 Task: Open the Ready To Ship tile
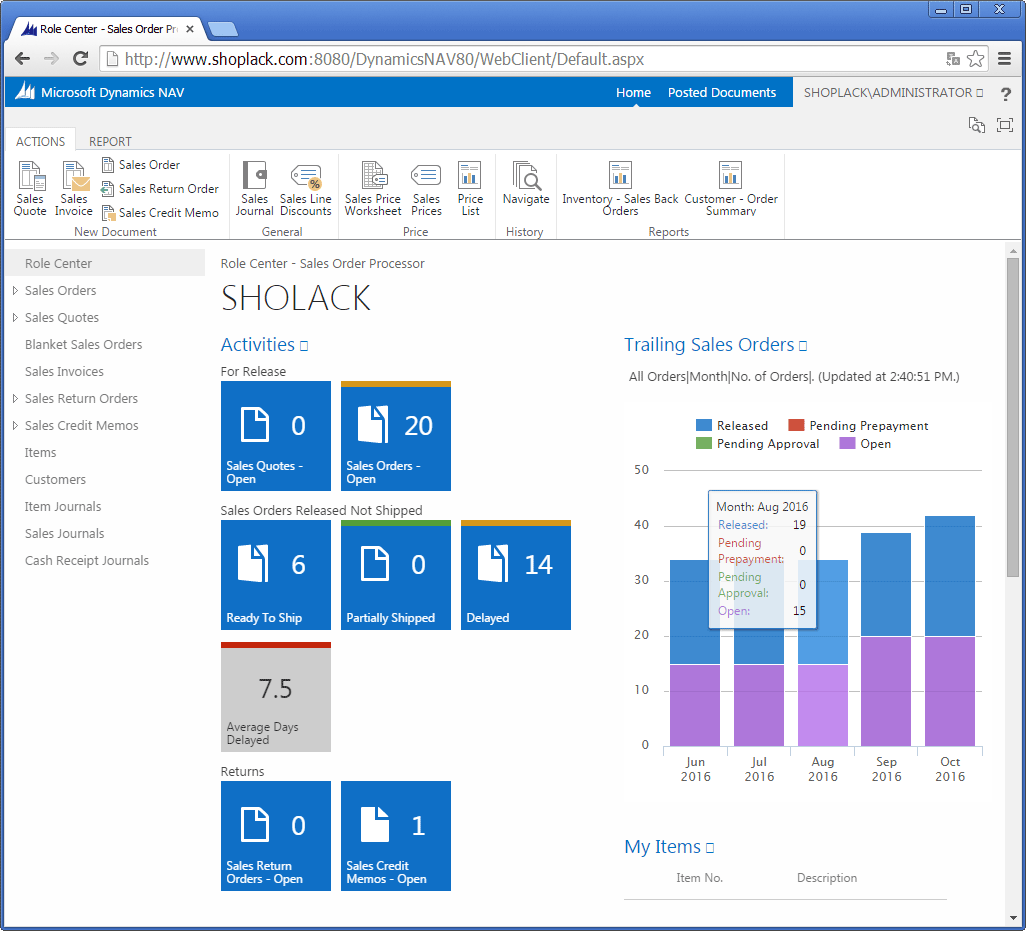point(276,575)
